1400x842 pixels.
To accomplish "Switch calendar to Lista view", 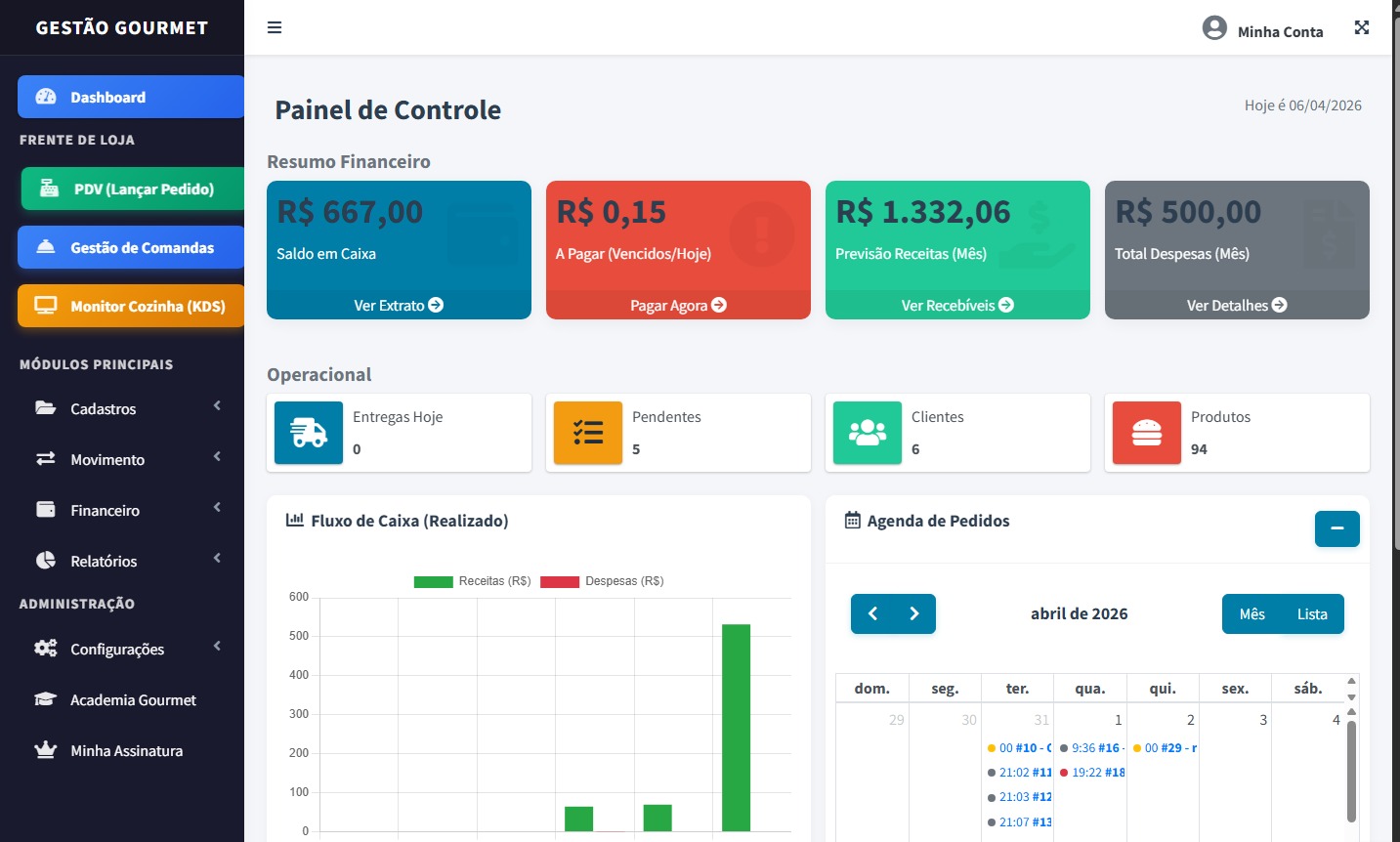I will (x=1312, y=613).
